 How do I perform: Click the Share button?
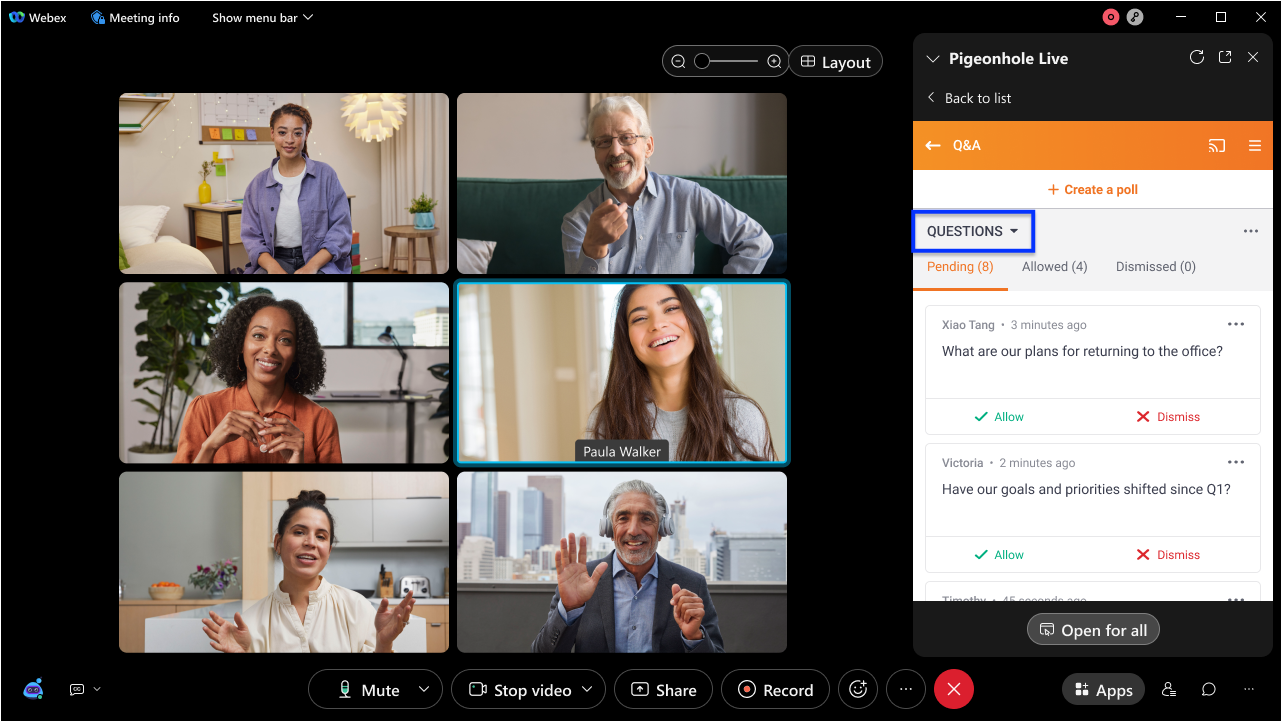(663, 690)
